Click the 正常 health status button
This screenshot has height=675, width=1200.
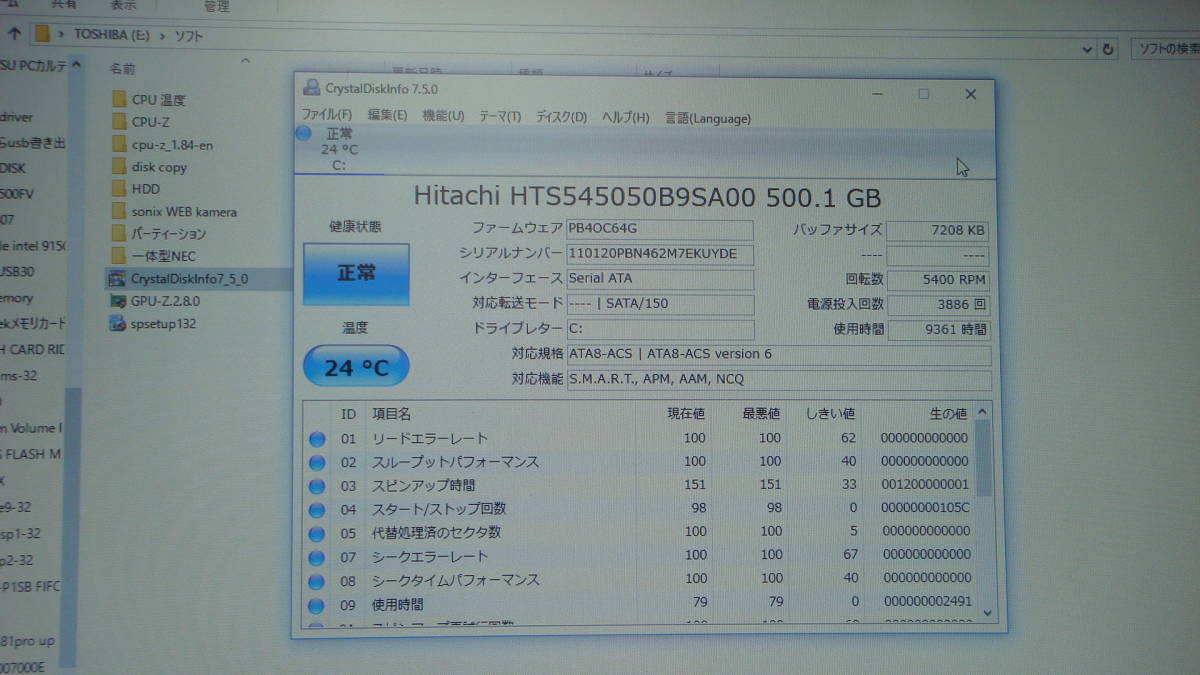(356, 274)
